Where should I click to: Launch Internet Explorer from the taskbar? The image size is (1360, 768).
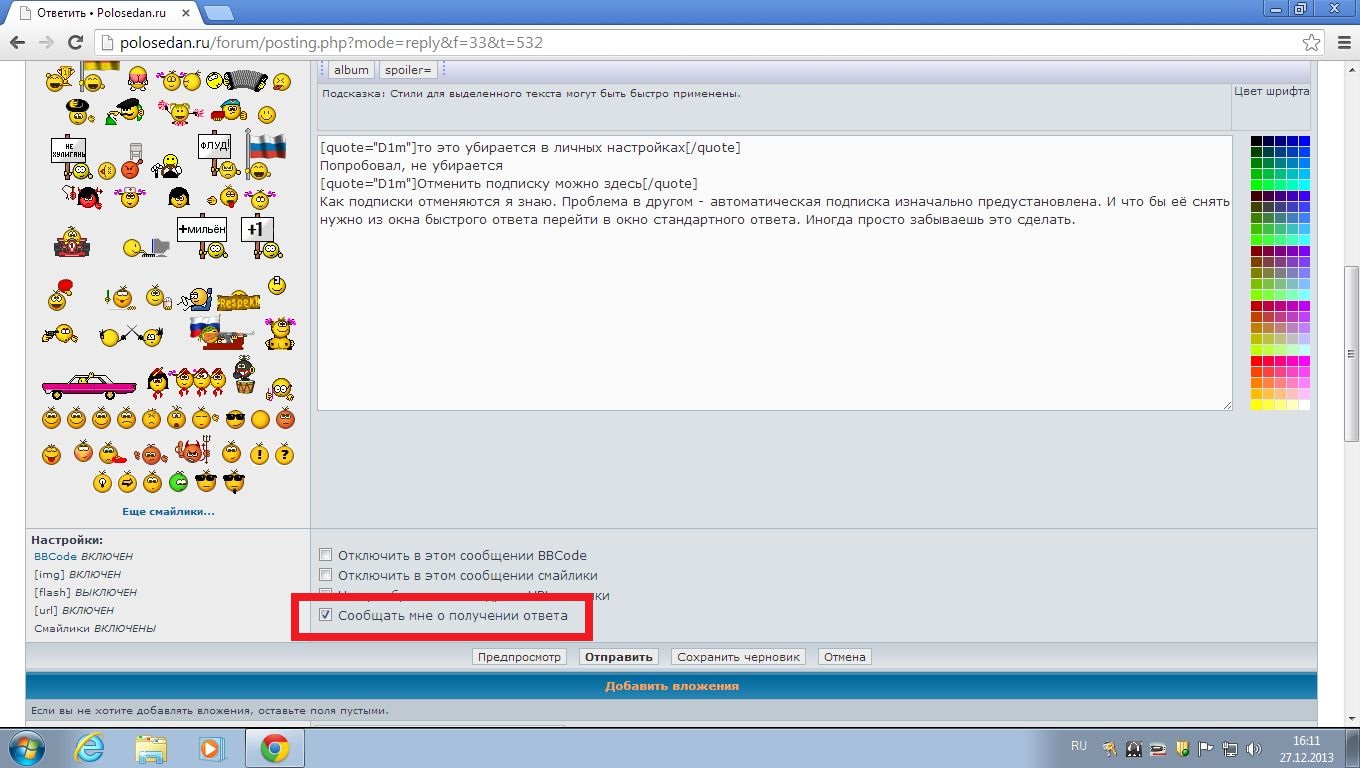(x=89, y=748)
